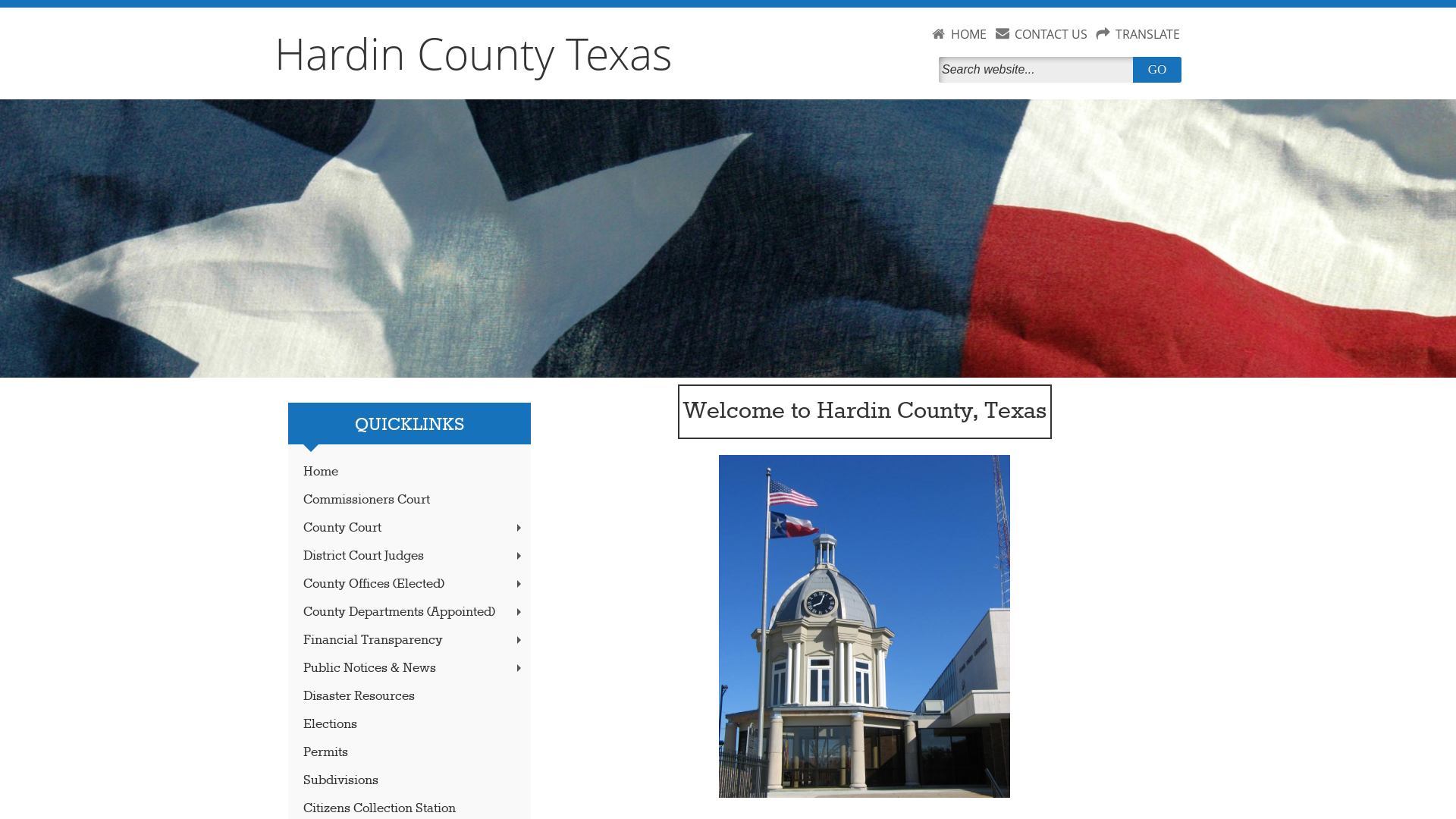This screenshot has height=819, width=1456.
Task: Select Commissioners Court in Quicklinks
Action: pos(366,500)
